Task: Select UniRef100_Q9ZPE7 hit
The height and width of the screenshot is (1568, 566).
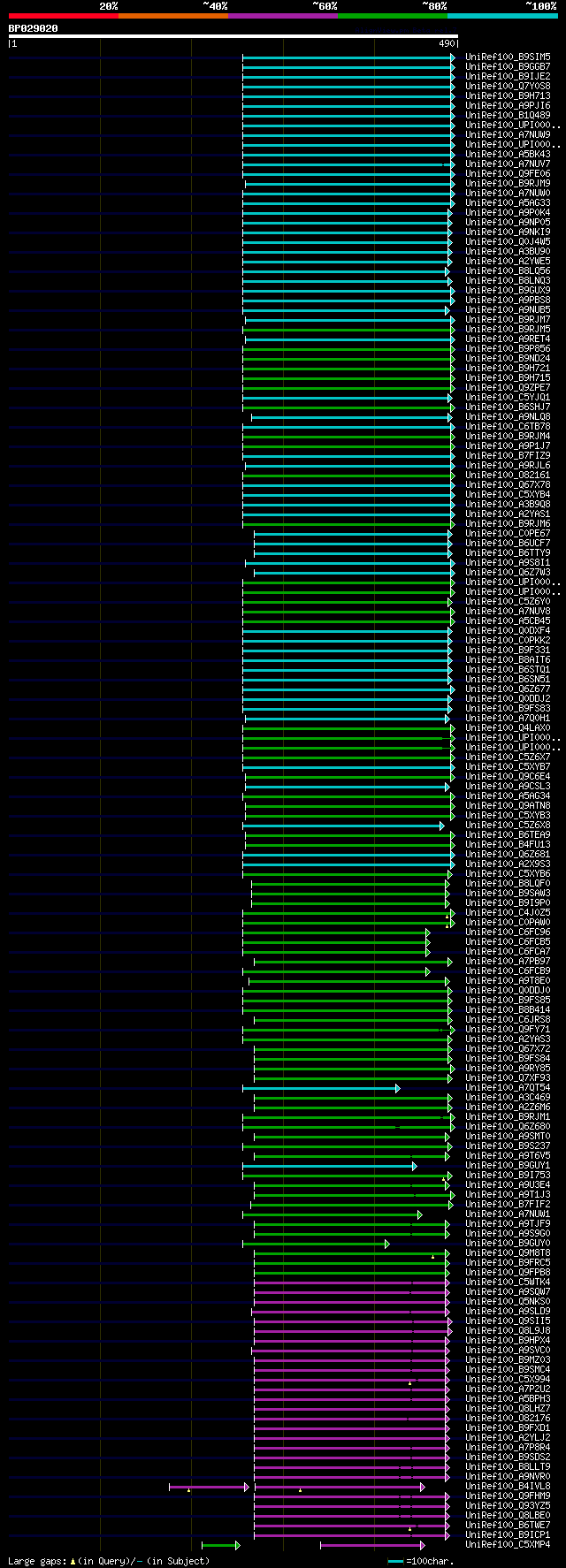Action: tap(508, 388)
